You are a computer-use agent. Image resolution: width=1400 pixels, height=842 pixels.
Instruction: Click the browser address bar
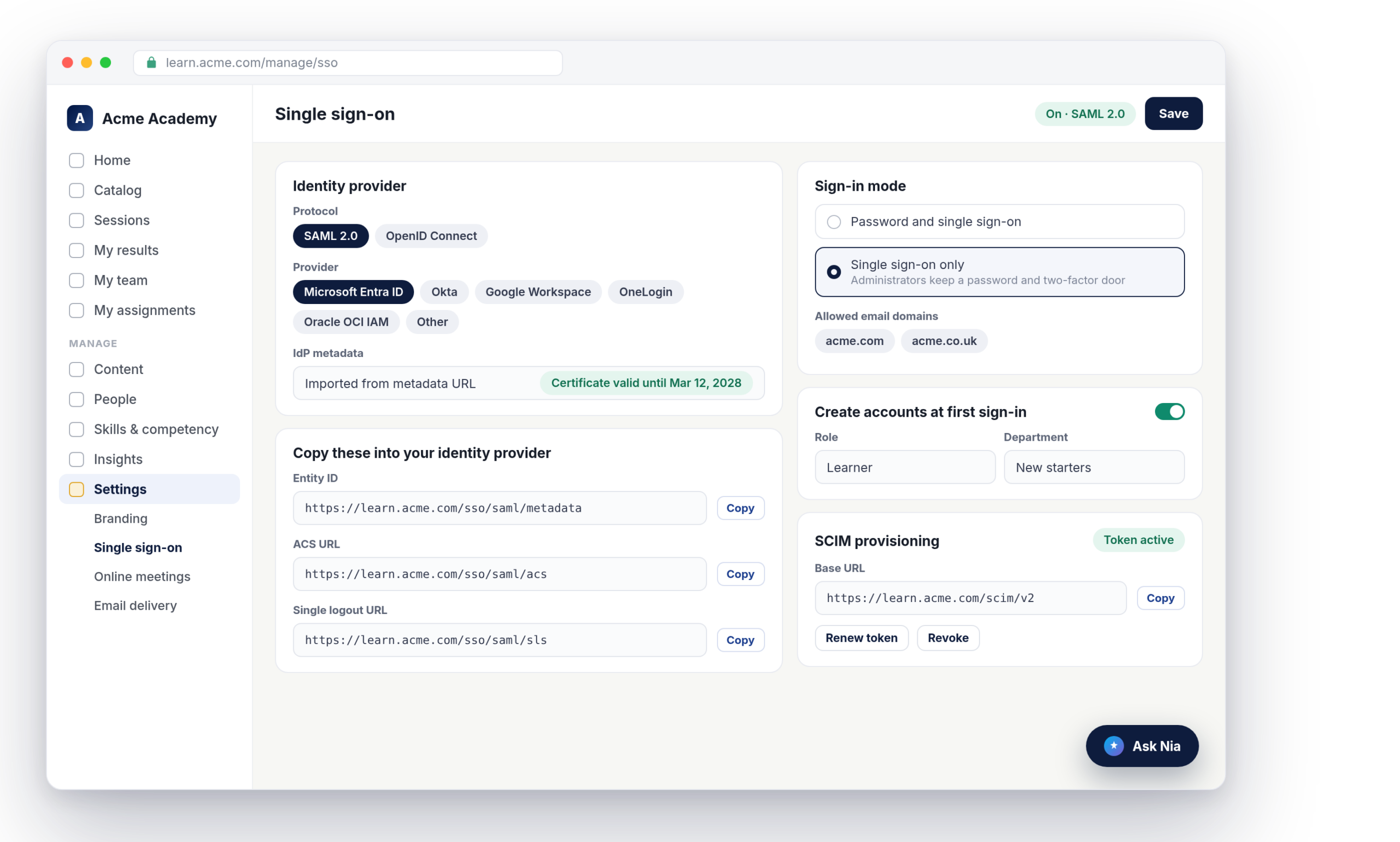coord(347,62)
